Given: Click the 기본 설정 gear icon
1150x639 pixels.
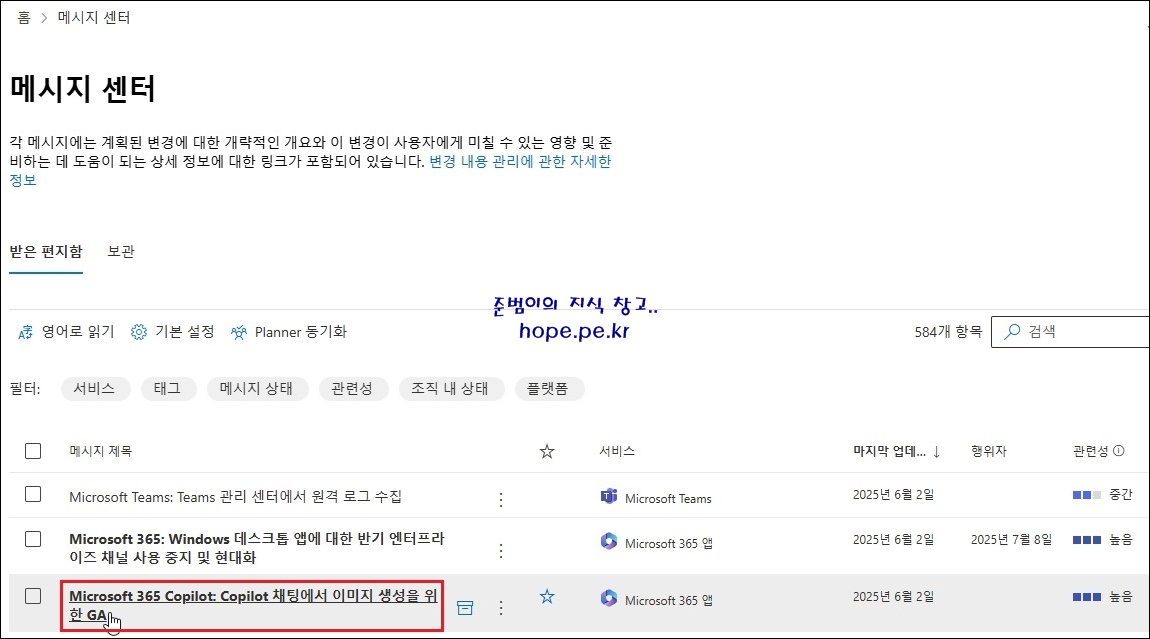Looking at the screenshot, I should 139,332.
